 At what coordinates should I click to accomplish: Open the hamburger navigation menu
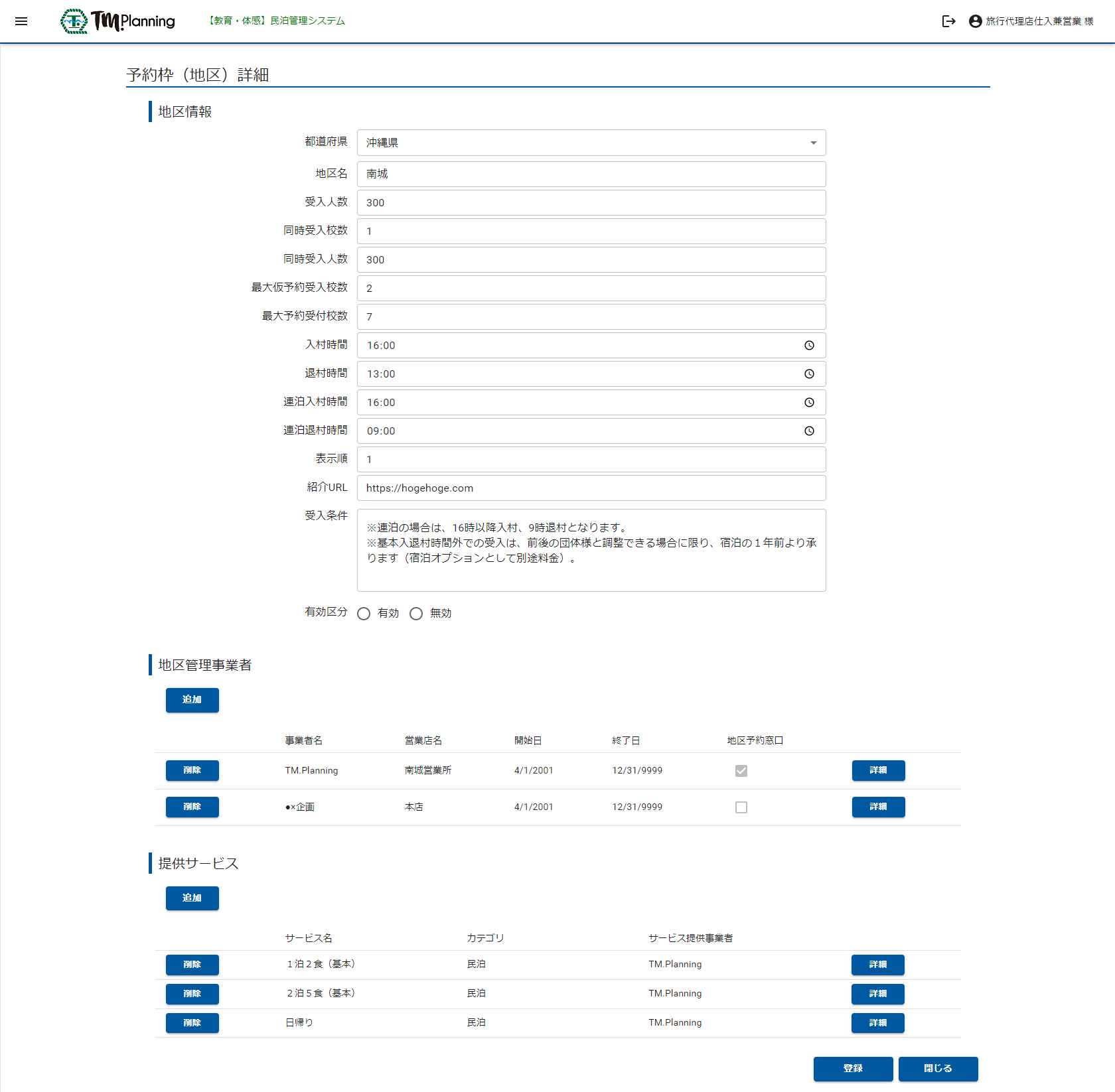click(21, 21)
